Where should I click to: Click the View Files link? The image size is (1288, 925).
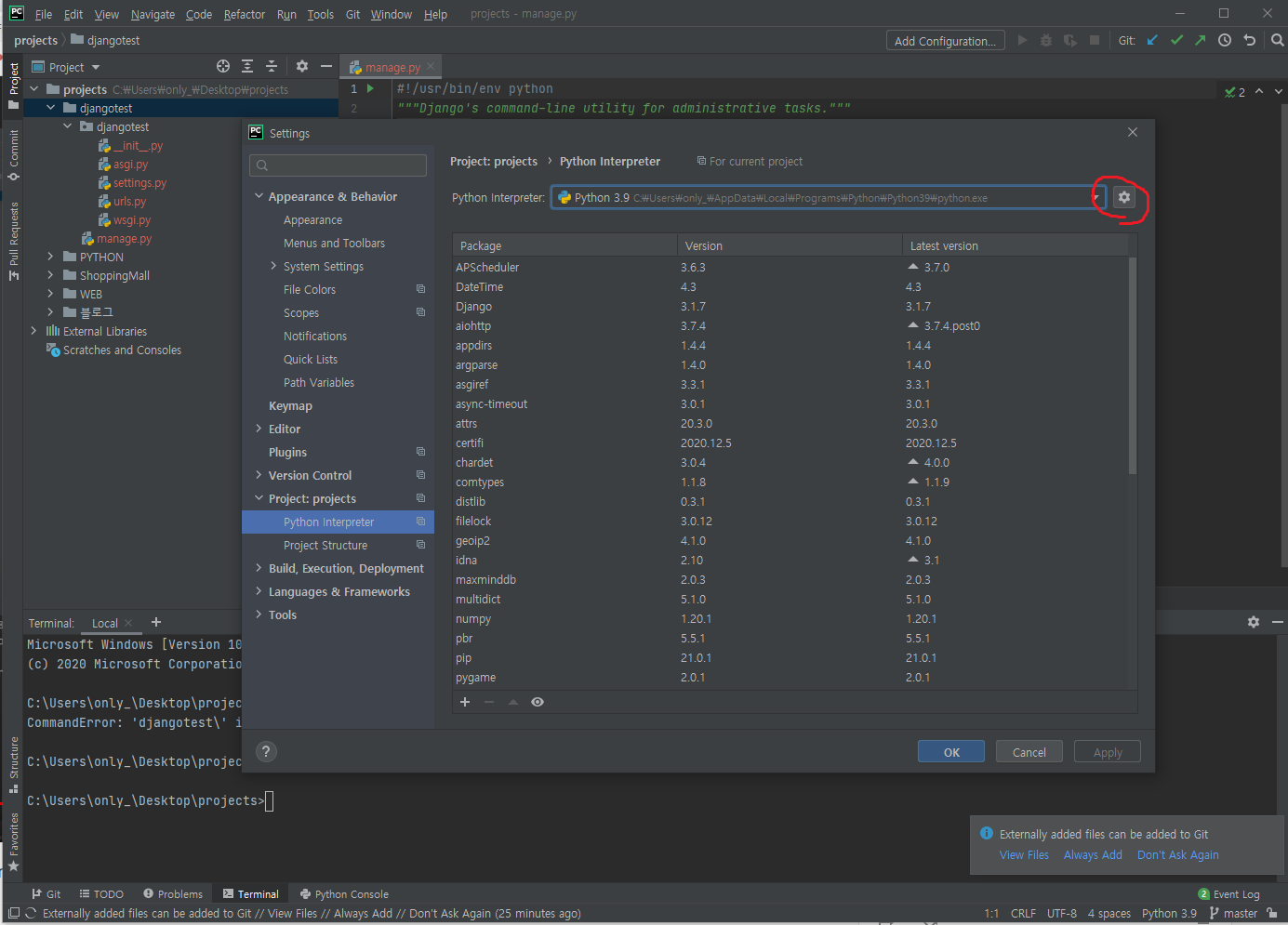1024,855
